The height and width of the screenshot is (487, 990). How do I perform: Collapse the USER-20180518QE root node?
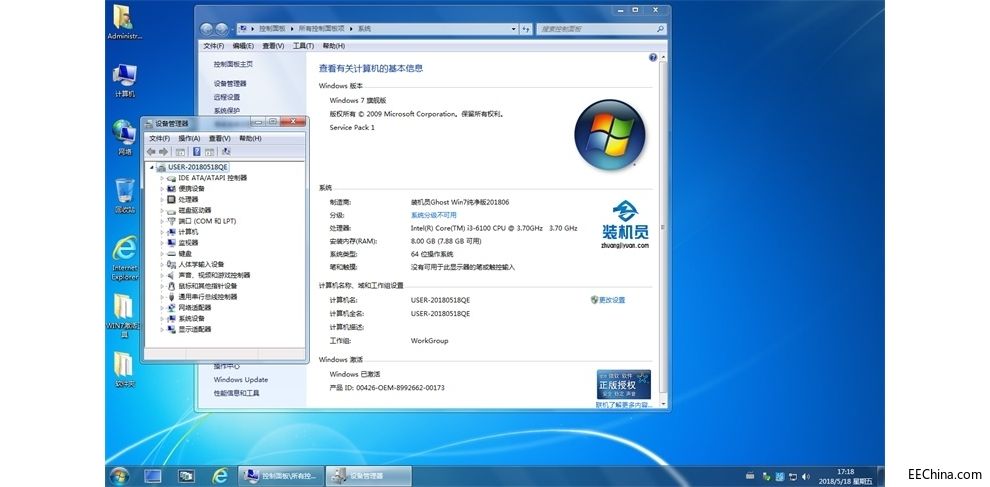click(152, 167)
